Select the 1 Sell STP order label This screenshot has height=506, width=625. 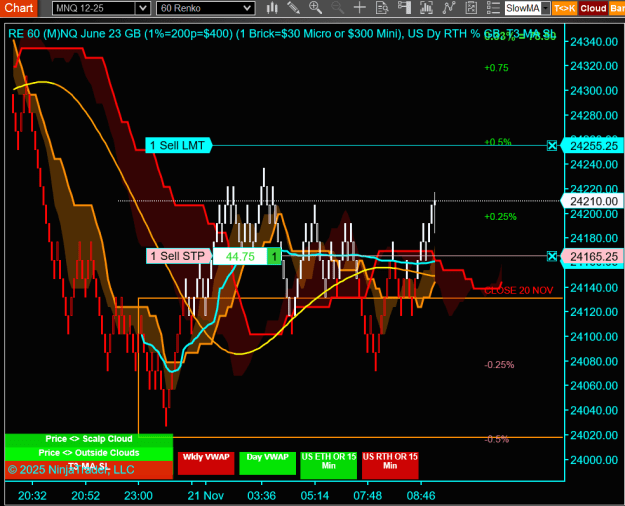[x=179, y=256]
